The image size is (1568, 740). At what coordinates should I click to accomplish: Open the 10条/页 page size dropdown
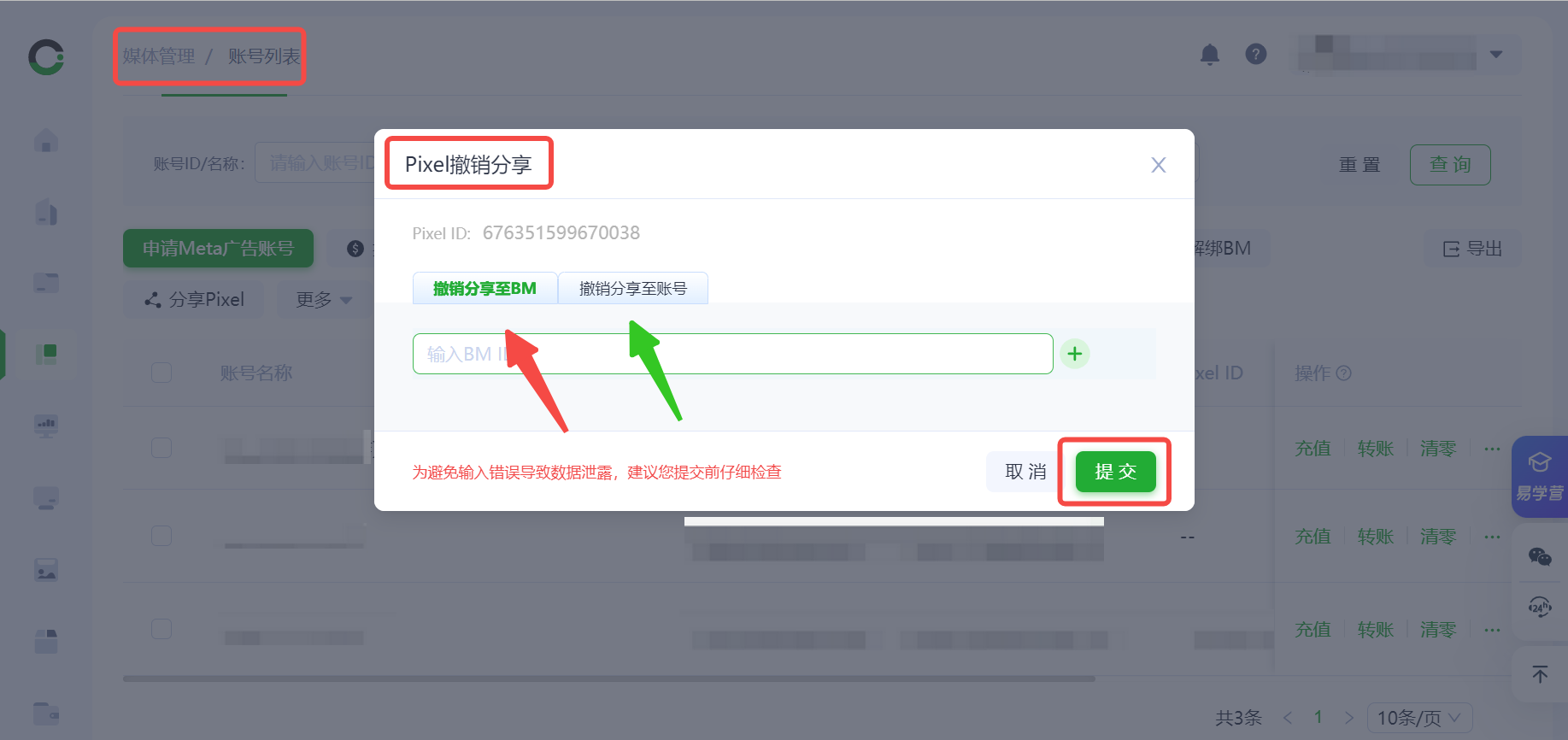(x=1418, y=718)
